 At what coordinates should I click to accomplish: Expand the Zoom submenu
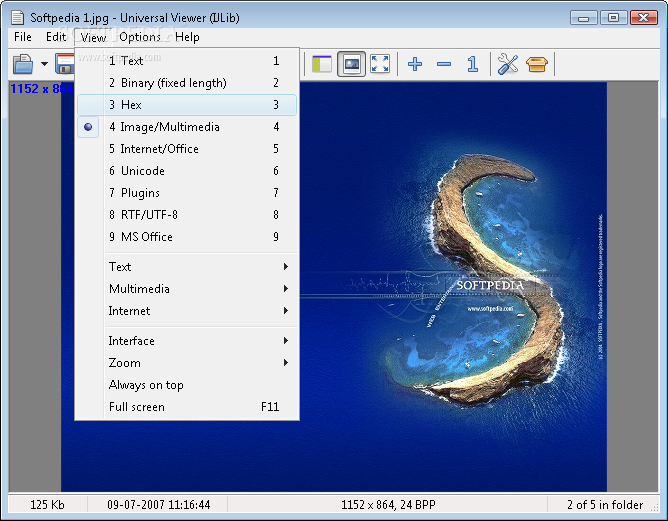187,363
